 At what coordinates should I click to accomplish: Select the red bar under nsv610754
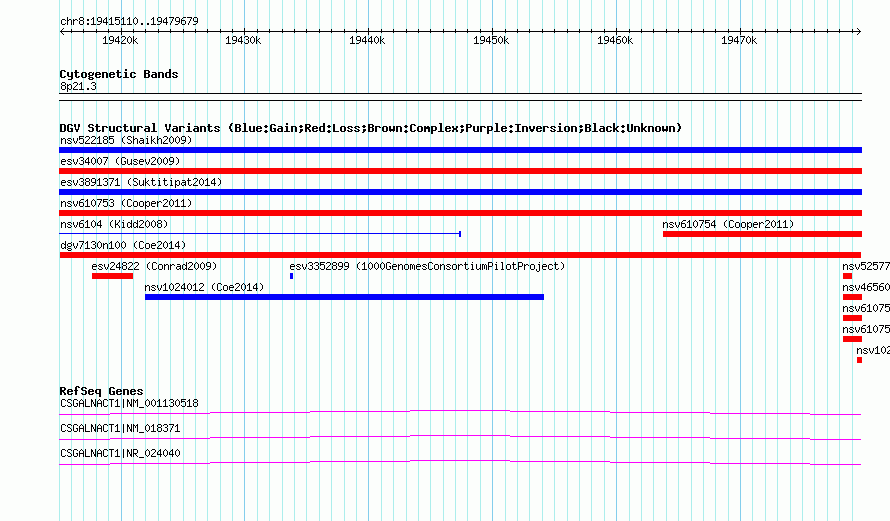point(762,234)
